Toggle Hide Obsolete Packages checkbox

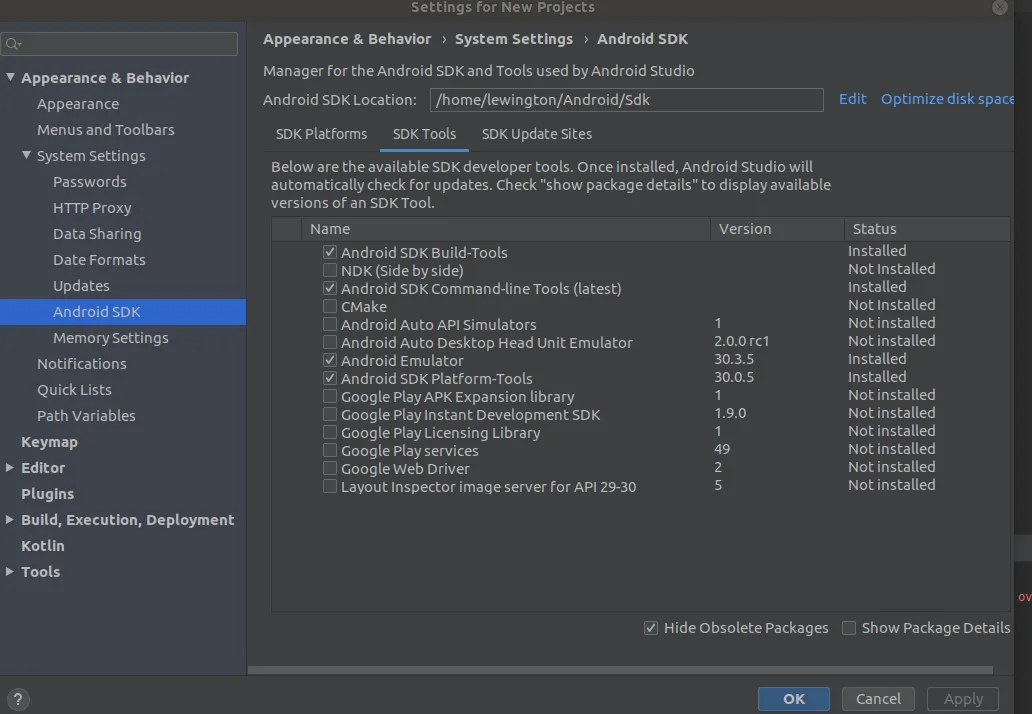coord(651,628)
